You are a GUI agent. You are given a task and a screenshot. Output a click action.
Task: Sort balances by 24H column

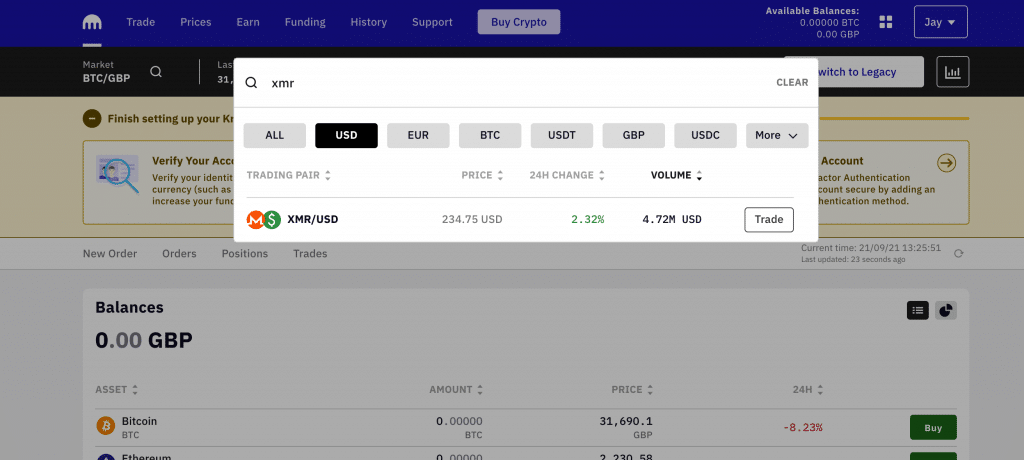click(808, 389)
